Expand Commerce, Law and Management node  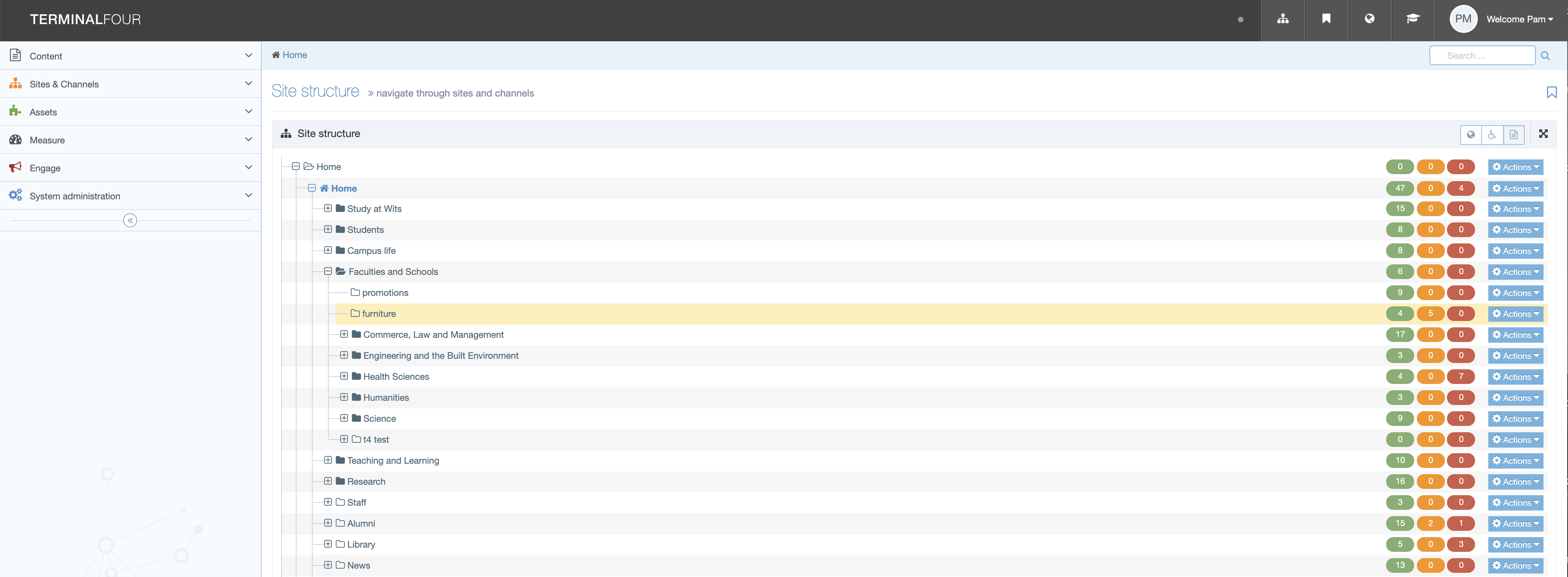coord(344,334)
